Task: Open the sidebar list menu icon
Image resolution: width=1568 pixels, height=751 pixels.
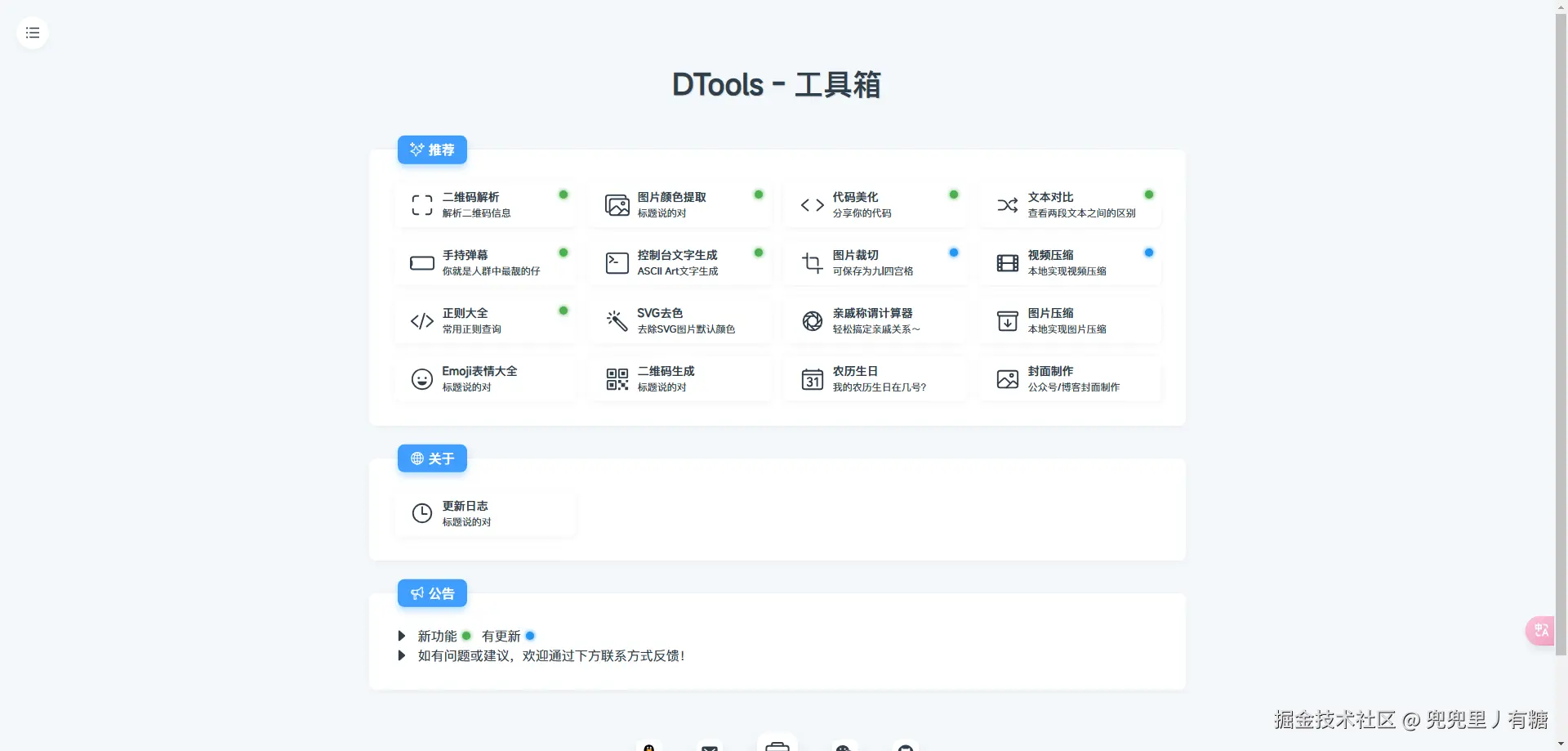Action: 33,33
